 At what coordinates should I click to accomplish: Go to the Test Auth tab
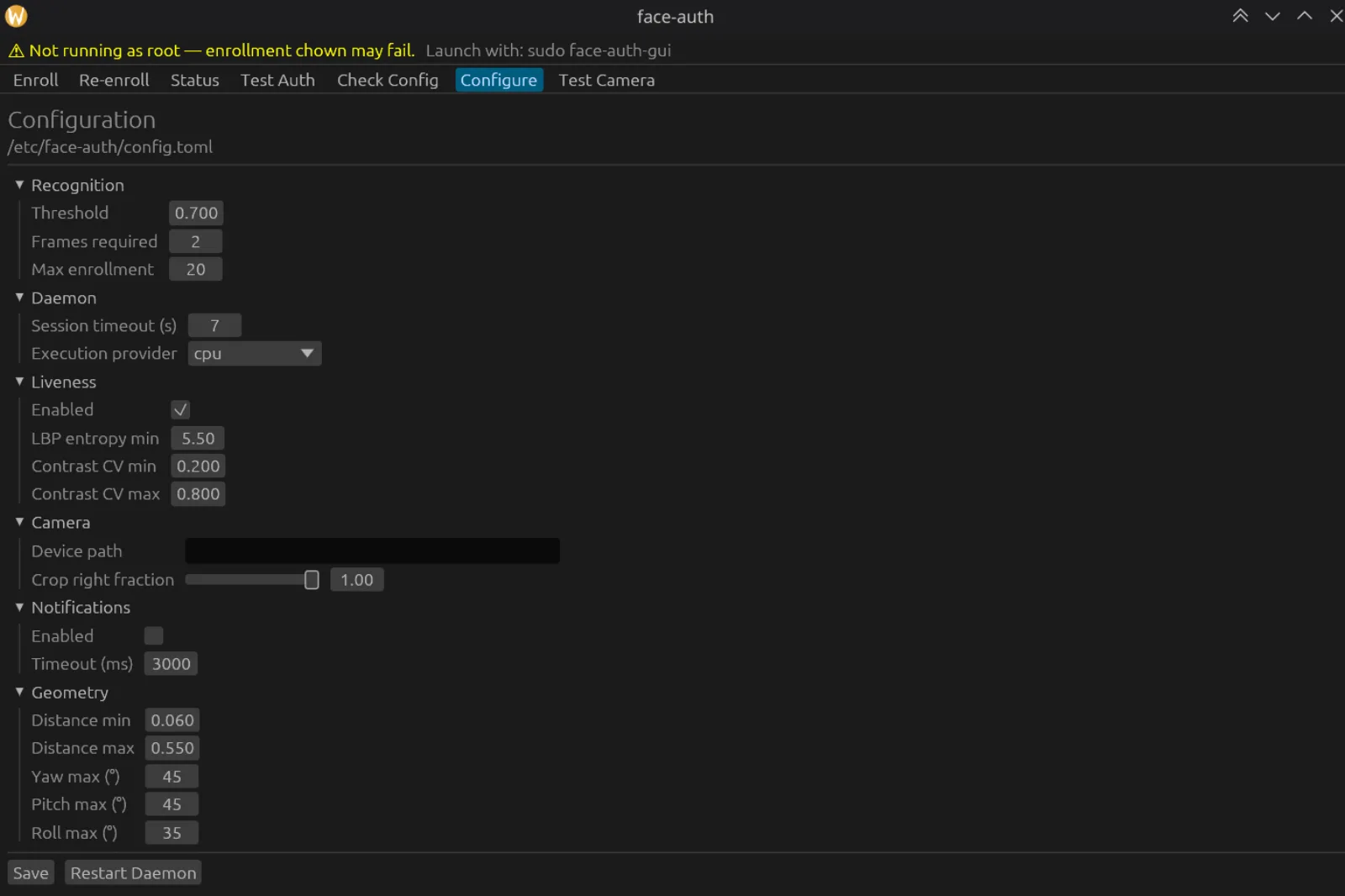[x=277, y=80]
